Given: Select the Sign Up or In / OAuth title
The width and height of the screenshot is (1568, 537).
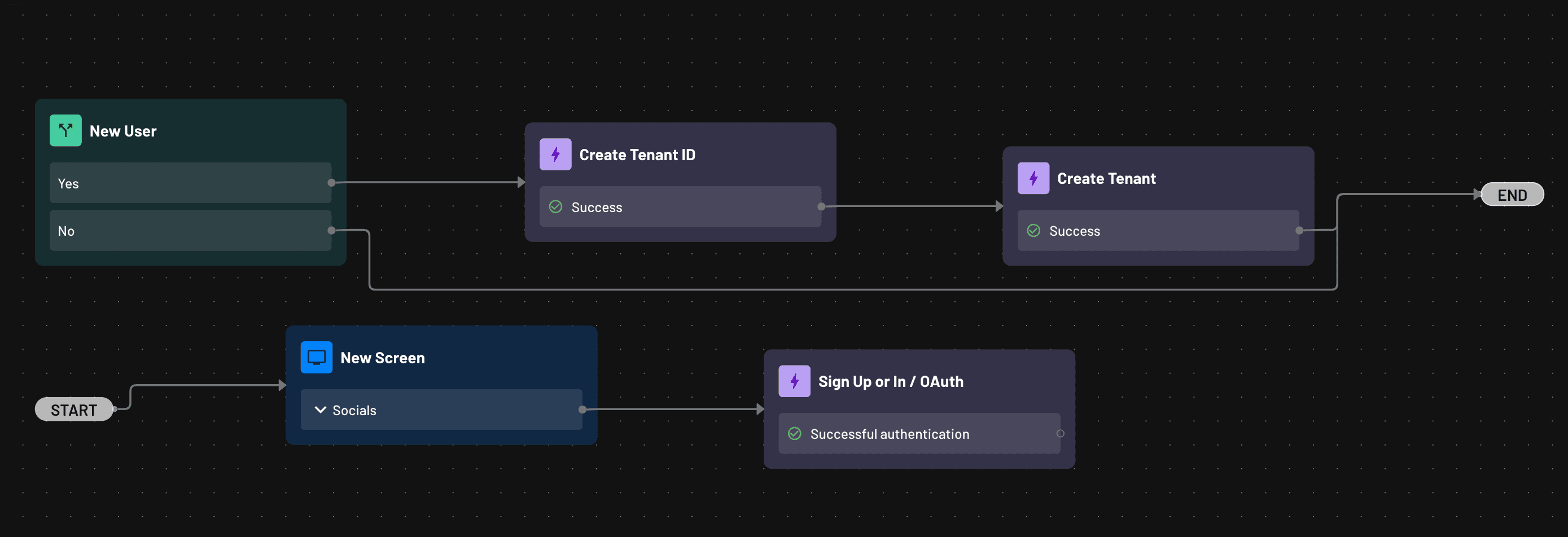Looking at the screenshot, I should click(x=891, y=381).
